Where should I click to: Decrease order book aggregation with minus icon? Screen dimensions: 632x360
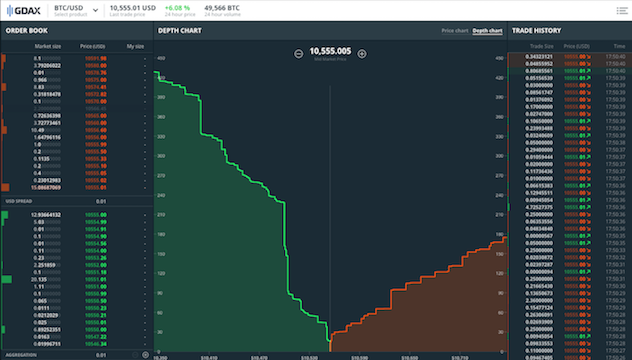click(135, 355)
